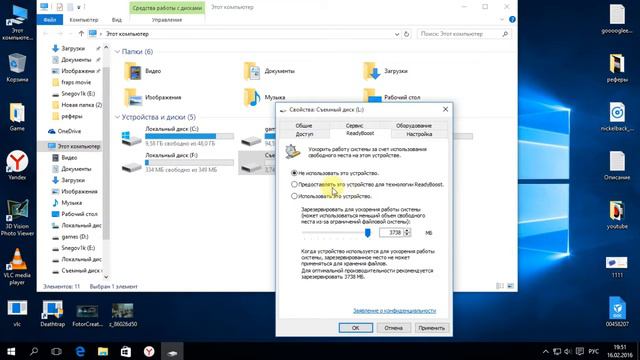Screen dimensions: 640x360
Task: Open the FotorCreat desktop icon
Action: 87,315
